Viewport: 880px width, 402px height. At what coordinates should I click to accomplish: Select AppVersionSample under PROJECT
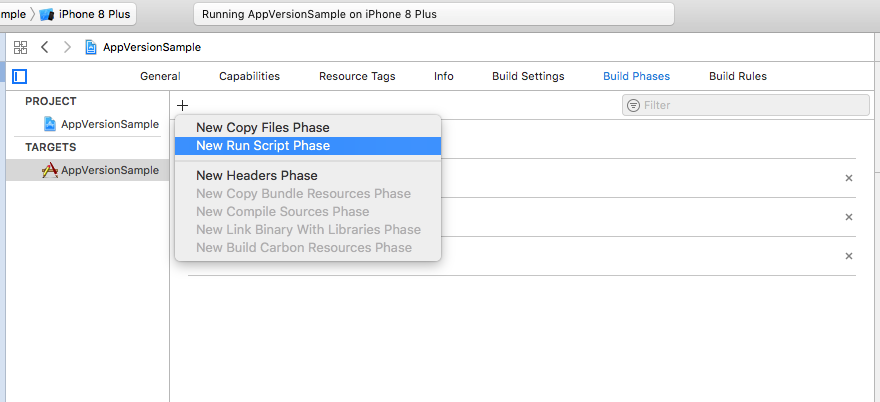point(109,124)
